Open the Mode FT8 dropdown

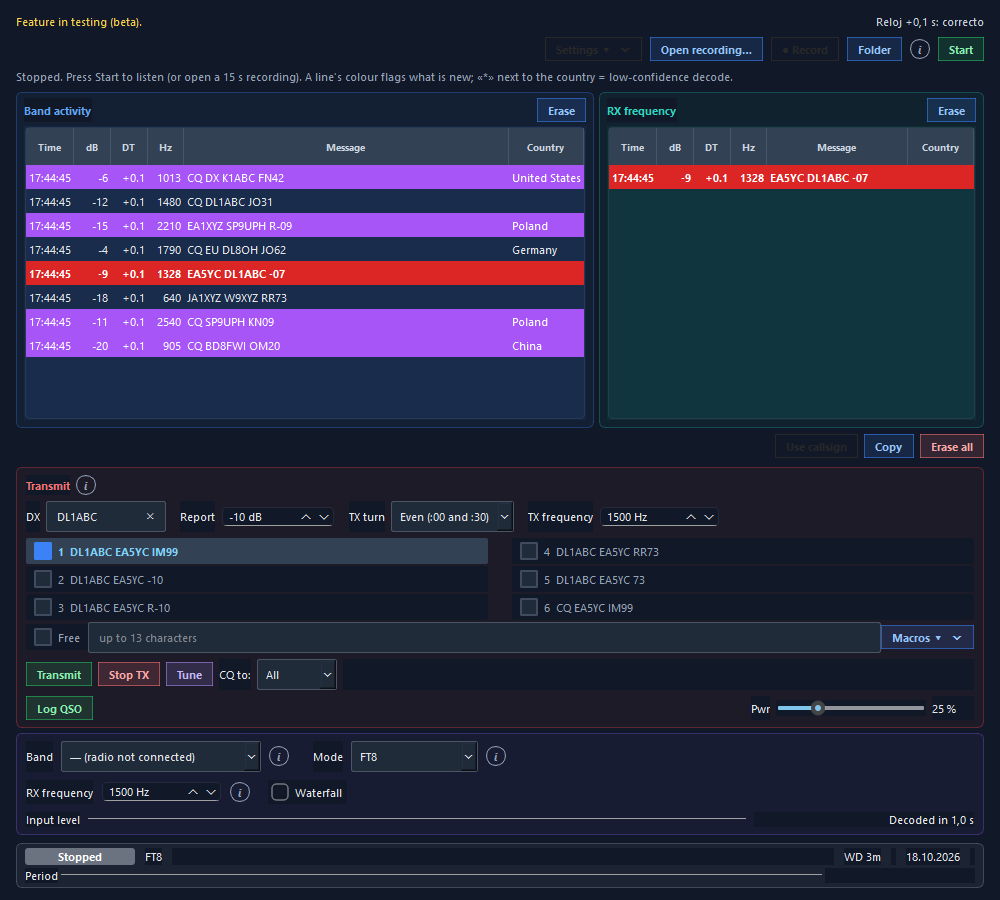point(414,756)
